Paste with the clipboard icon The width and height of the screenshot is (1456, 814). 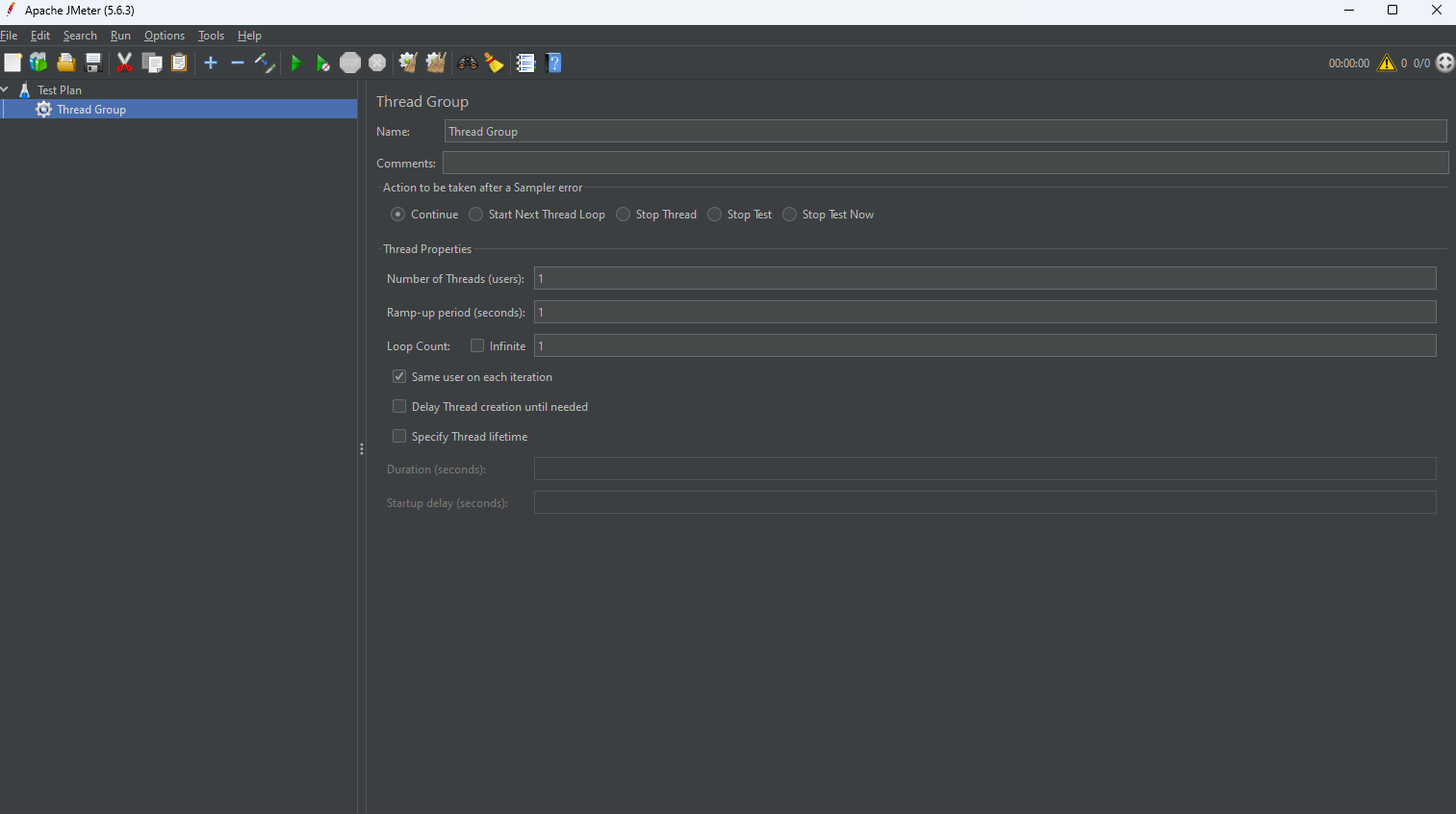pyautogui.click(x=179, y=63)
